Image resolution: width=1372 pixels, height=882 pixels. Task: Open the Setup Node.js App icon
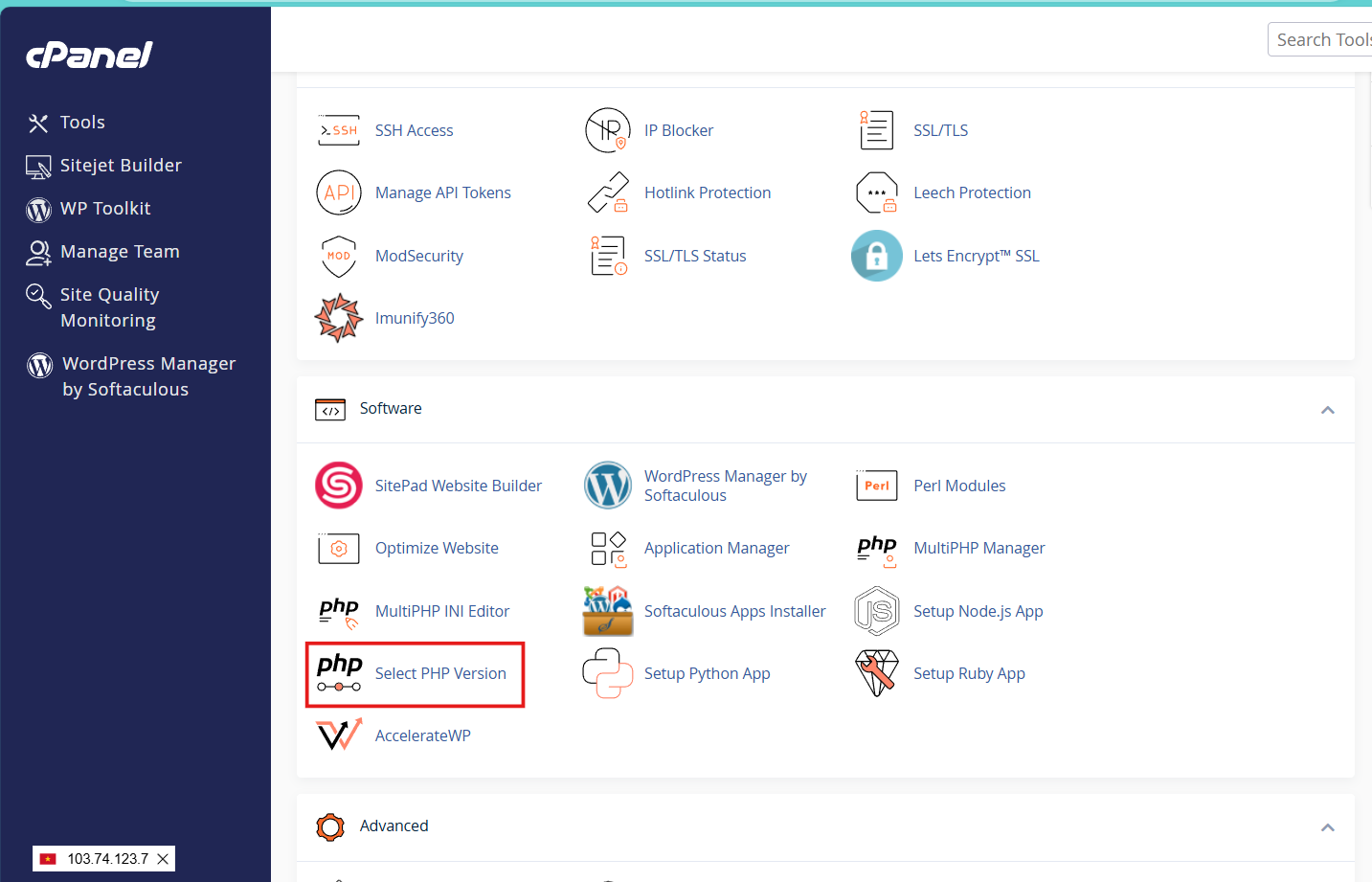[x=877, y=611]
